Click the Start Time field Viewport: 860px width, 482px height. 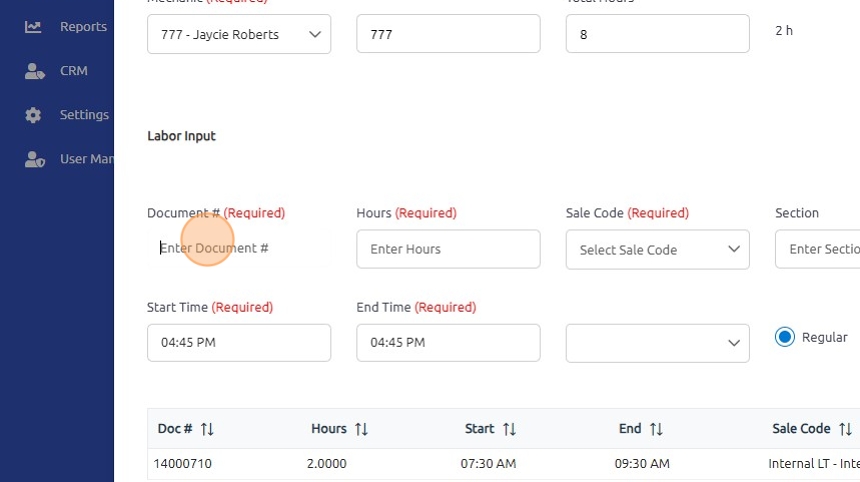238,342
